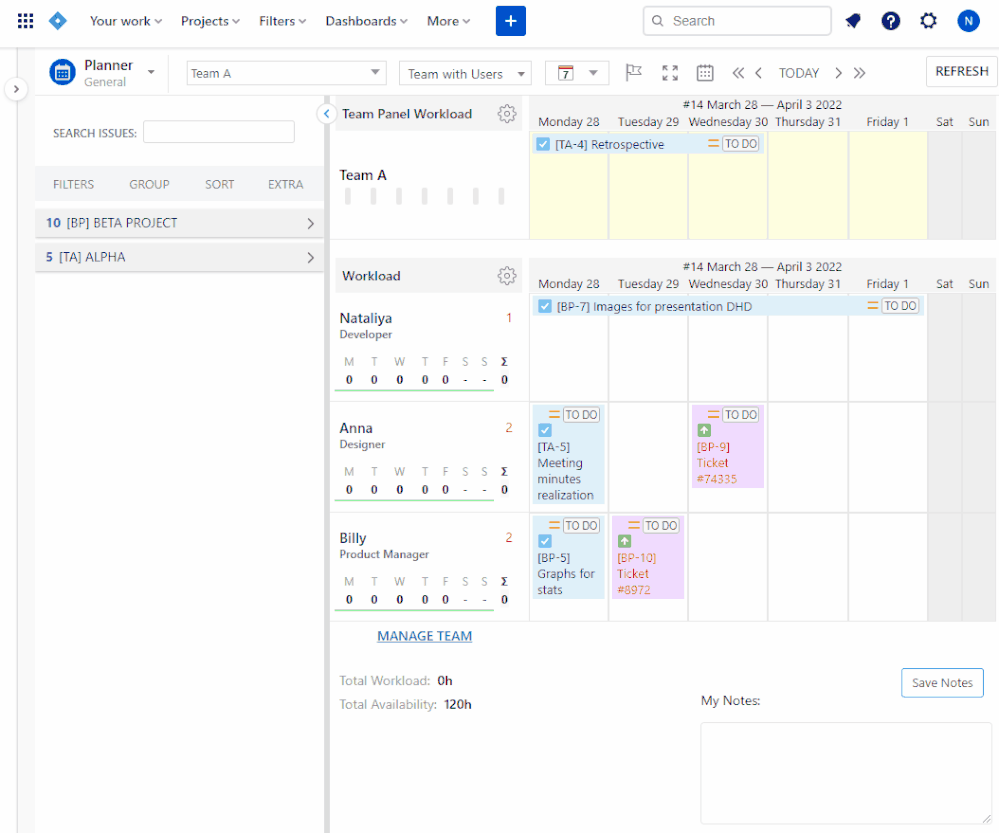Collapse the left issues panel arrow
999x833 pixels.
pos(326,114)
